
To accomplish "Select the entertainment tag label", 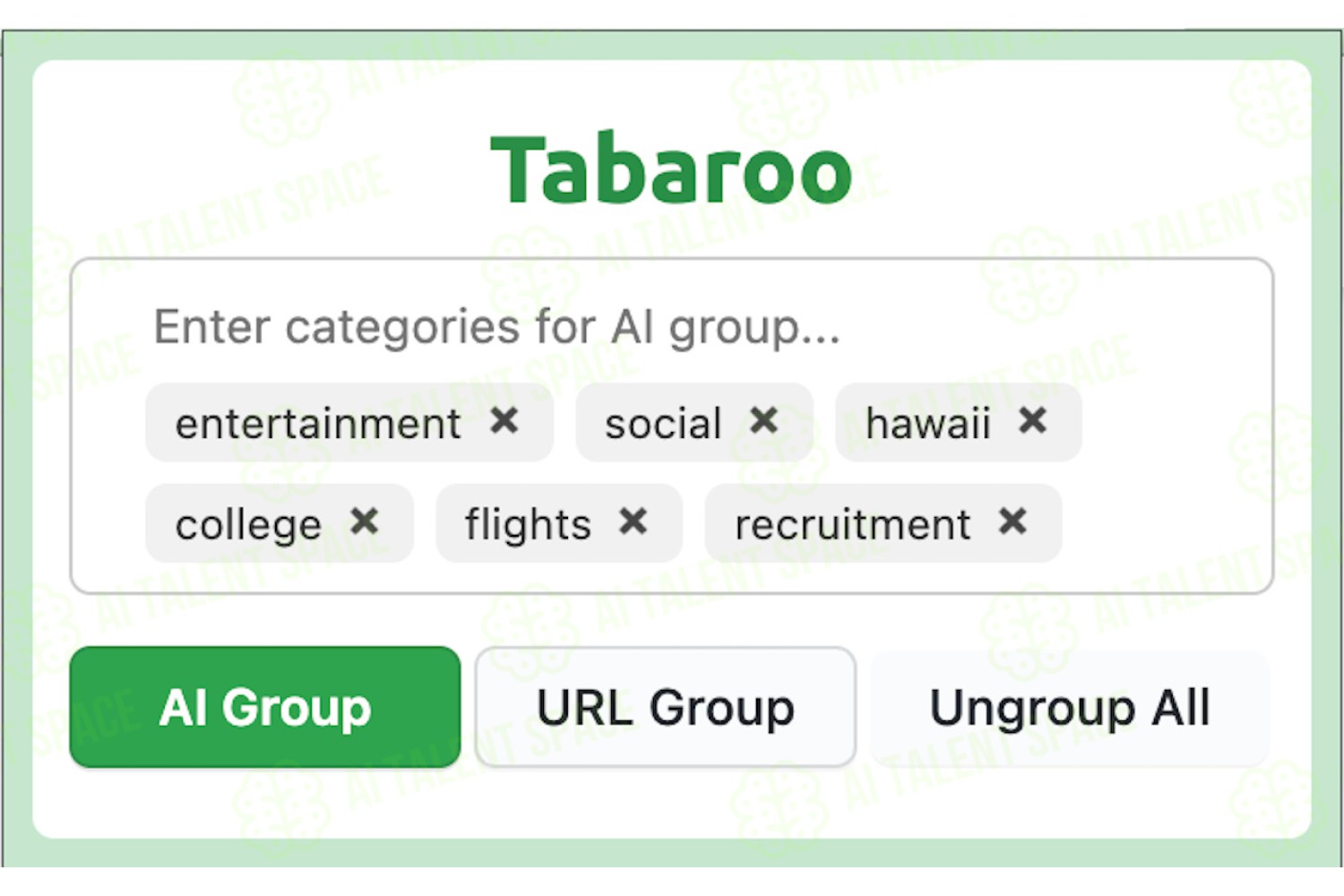I will coord(318,423).
